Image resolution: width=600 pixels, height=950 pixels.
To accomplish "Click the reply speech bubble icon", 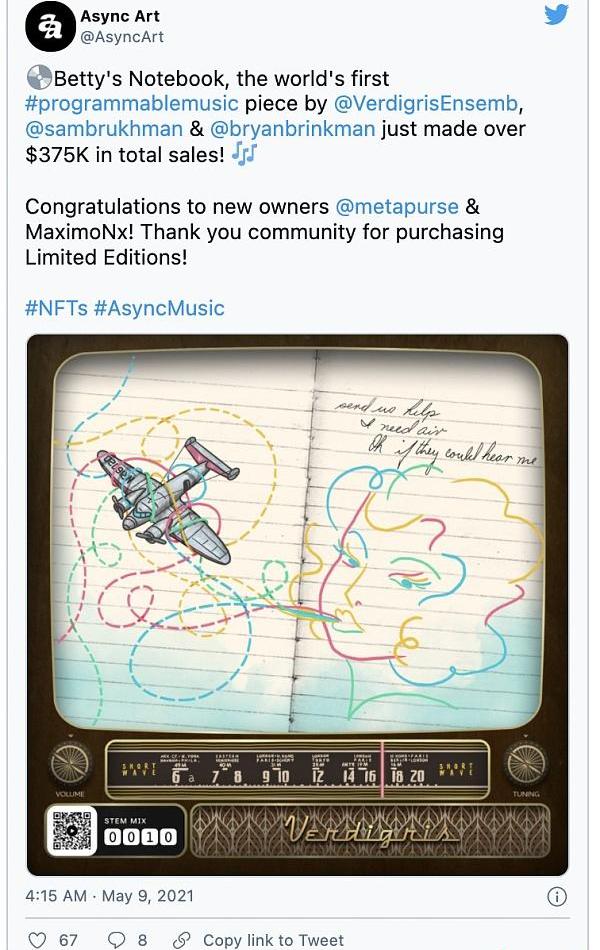I will point(117,940).
